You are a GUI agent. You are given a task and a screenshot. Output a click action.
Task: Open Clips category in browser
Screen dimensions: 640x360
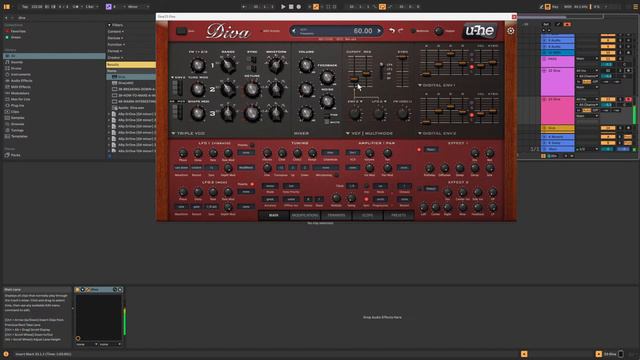(15, 111)
